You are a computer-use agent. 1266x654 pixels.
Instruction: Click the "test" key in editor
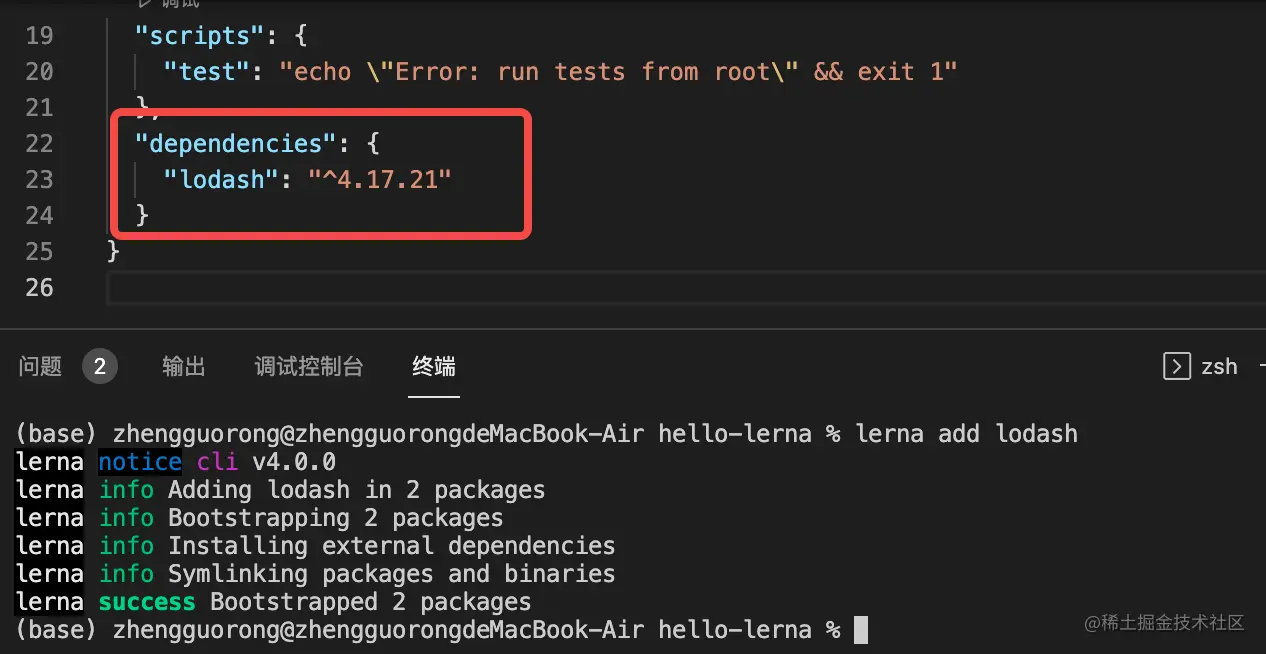[x=207, y=72]
